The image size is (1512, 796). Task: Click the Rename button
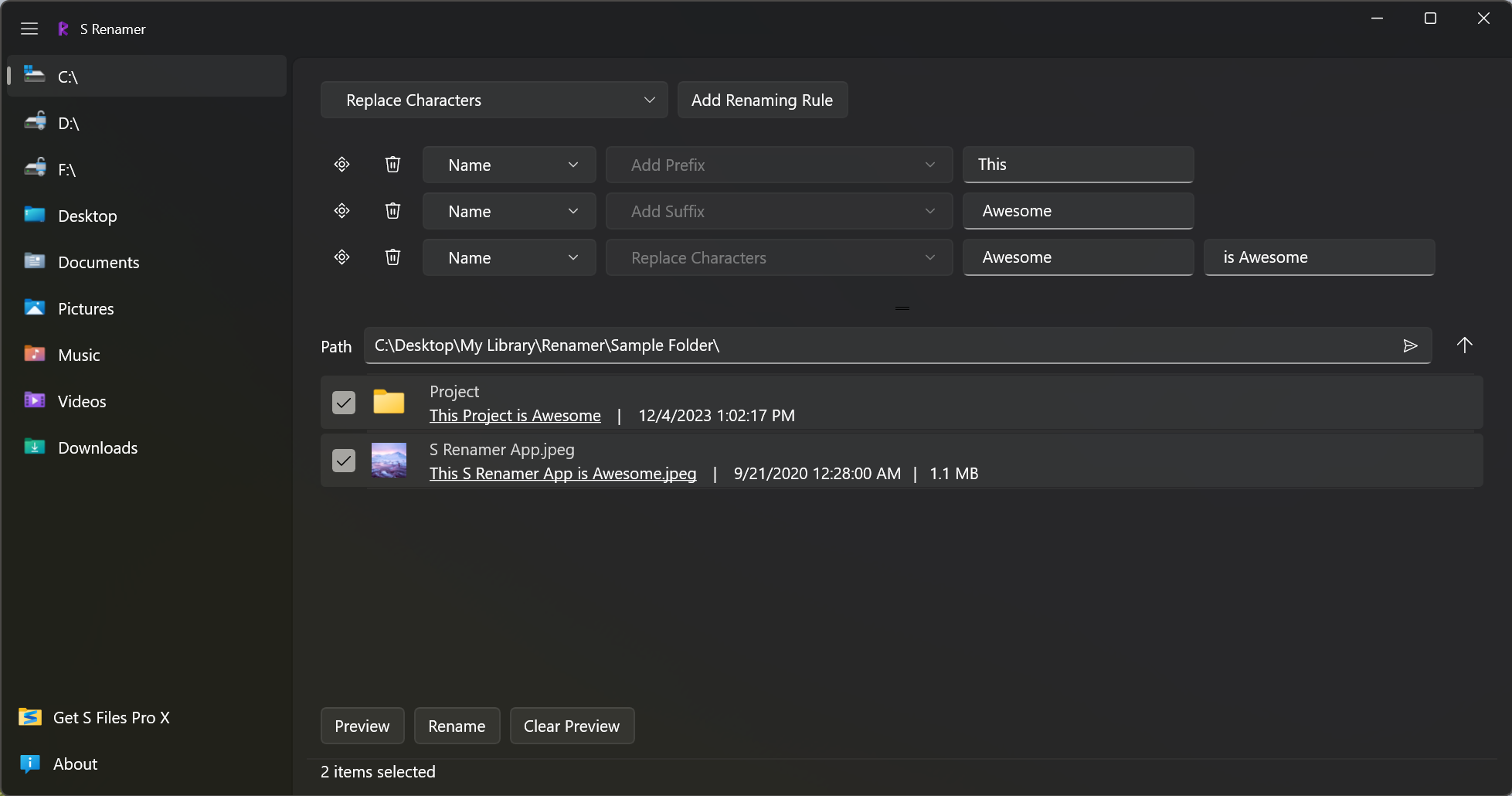[x=457, y=726]
